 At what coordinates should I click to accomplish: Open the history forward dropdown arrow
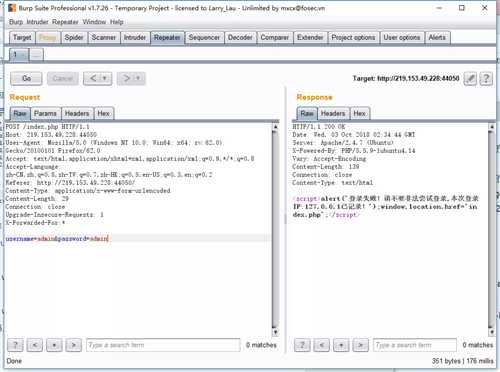click(138, 79)
